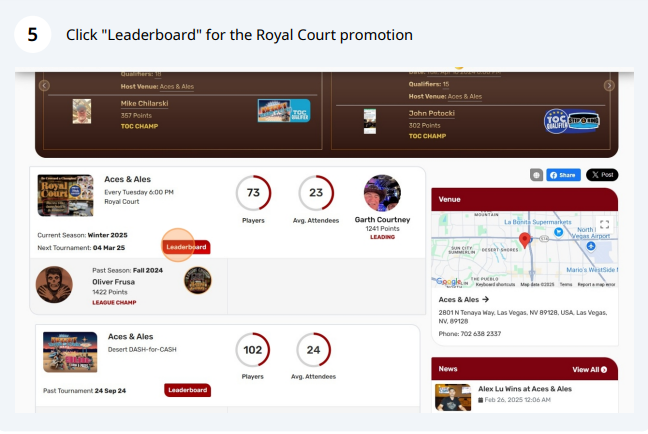Viewport: 648px width, 434px height.
Task: Click Garth Courtney name text
Action: [x=382, y=219]
